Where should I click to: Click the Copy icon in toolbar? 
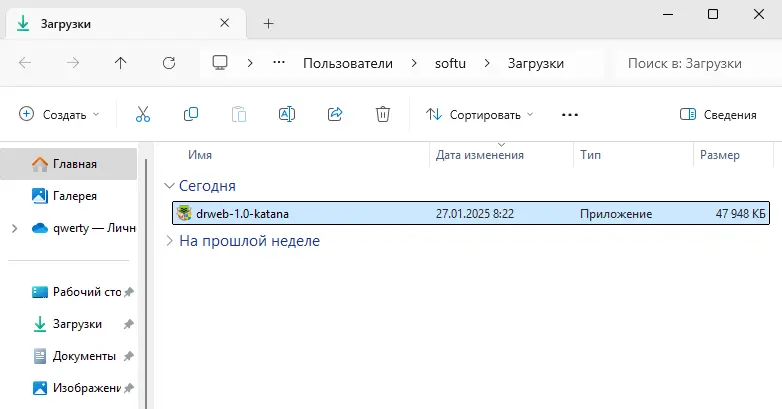(x=191, y=115)
